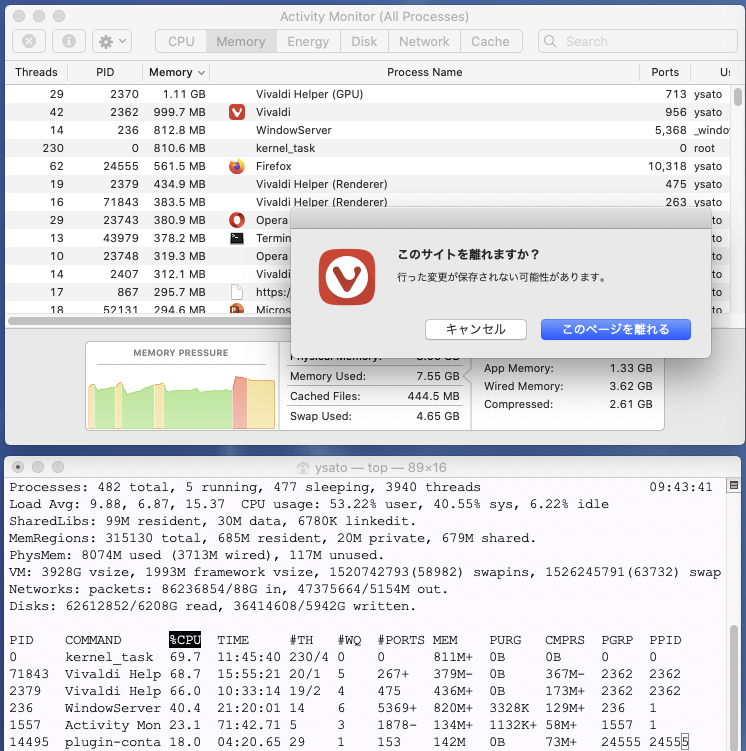This screenshot has width=746, height=751.
Task: Click the Firefox icon in process list
Action: coord(237,166)
